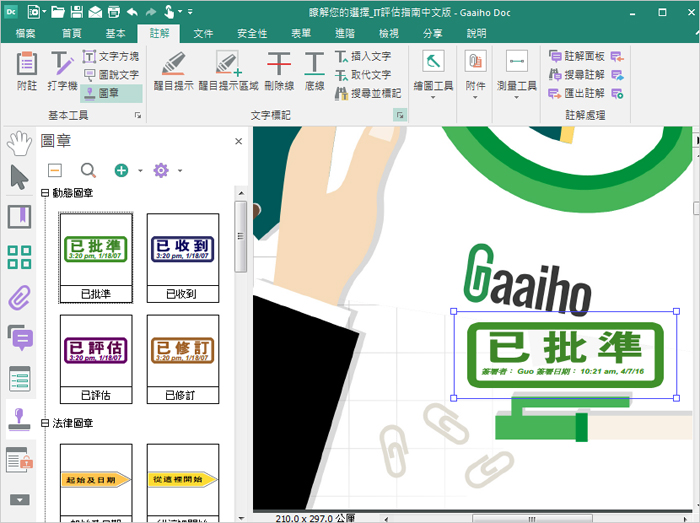Select the hand pan tool in sidebar
The height and width of the screenshot is (523, 700).
click(x=19, y=143)
